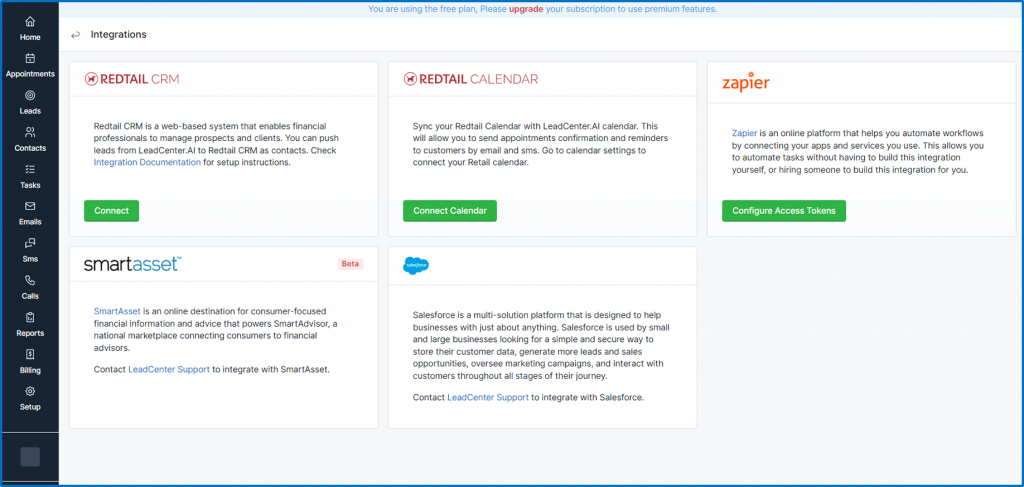Screen dimensions: 1024x487
Task: Open the Contacts people icon
Action: 30,133
